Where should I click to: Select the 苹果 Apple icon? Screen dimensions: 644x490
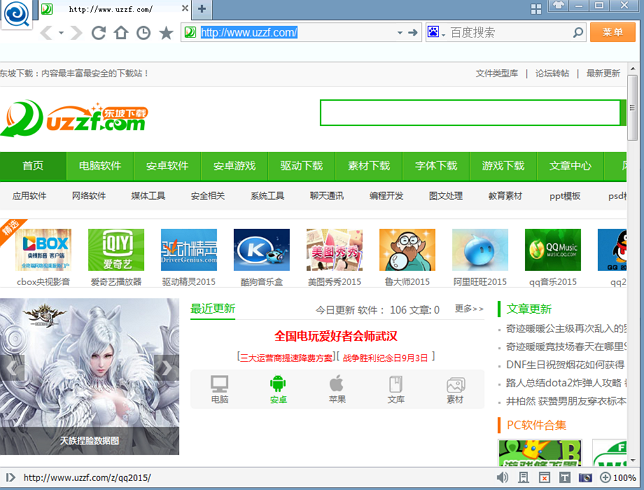(x=337, y=389)
